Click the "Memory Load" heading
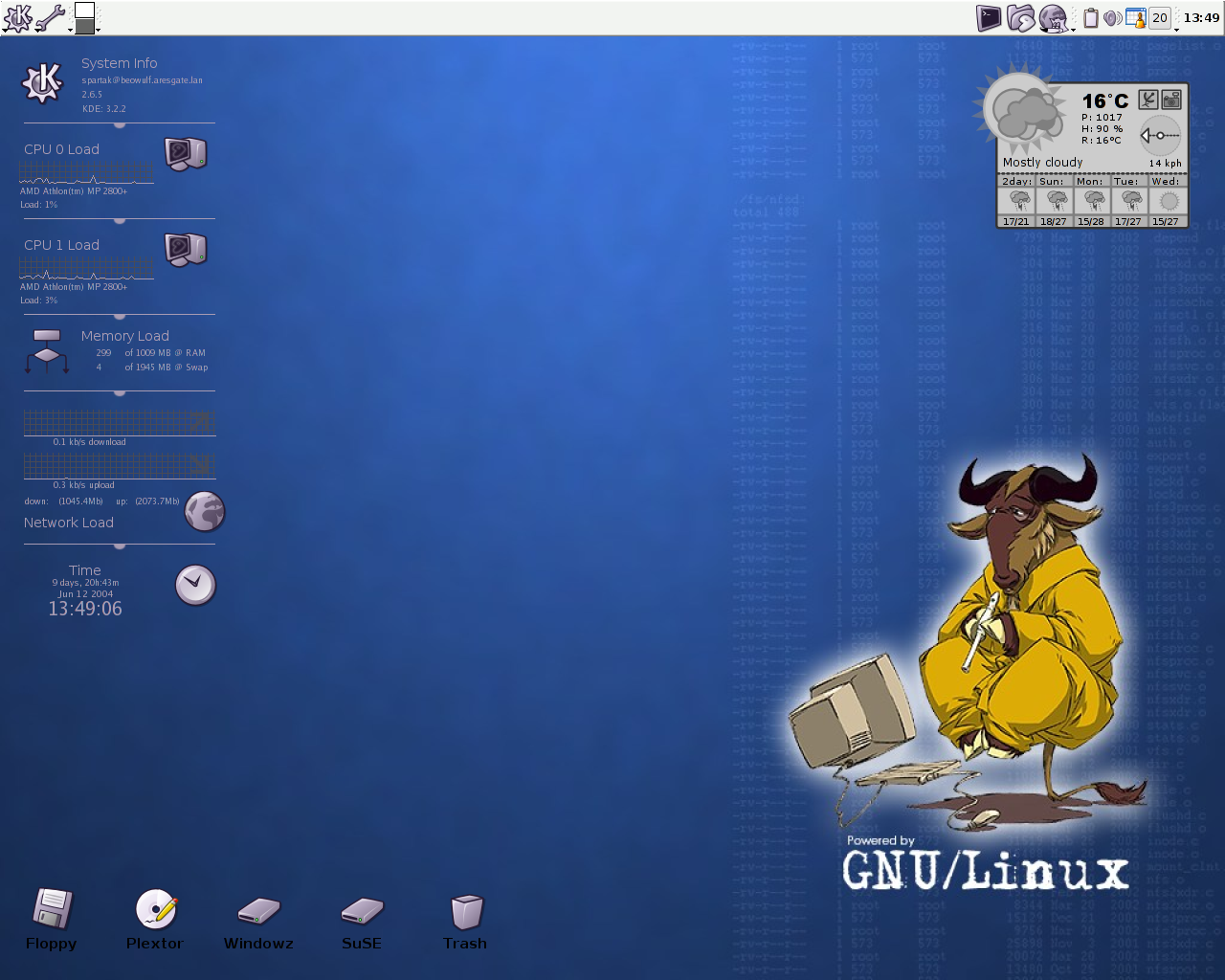This screenshot has width=1225, height=980. pyautogui.click(x=124, y=336)
